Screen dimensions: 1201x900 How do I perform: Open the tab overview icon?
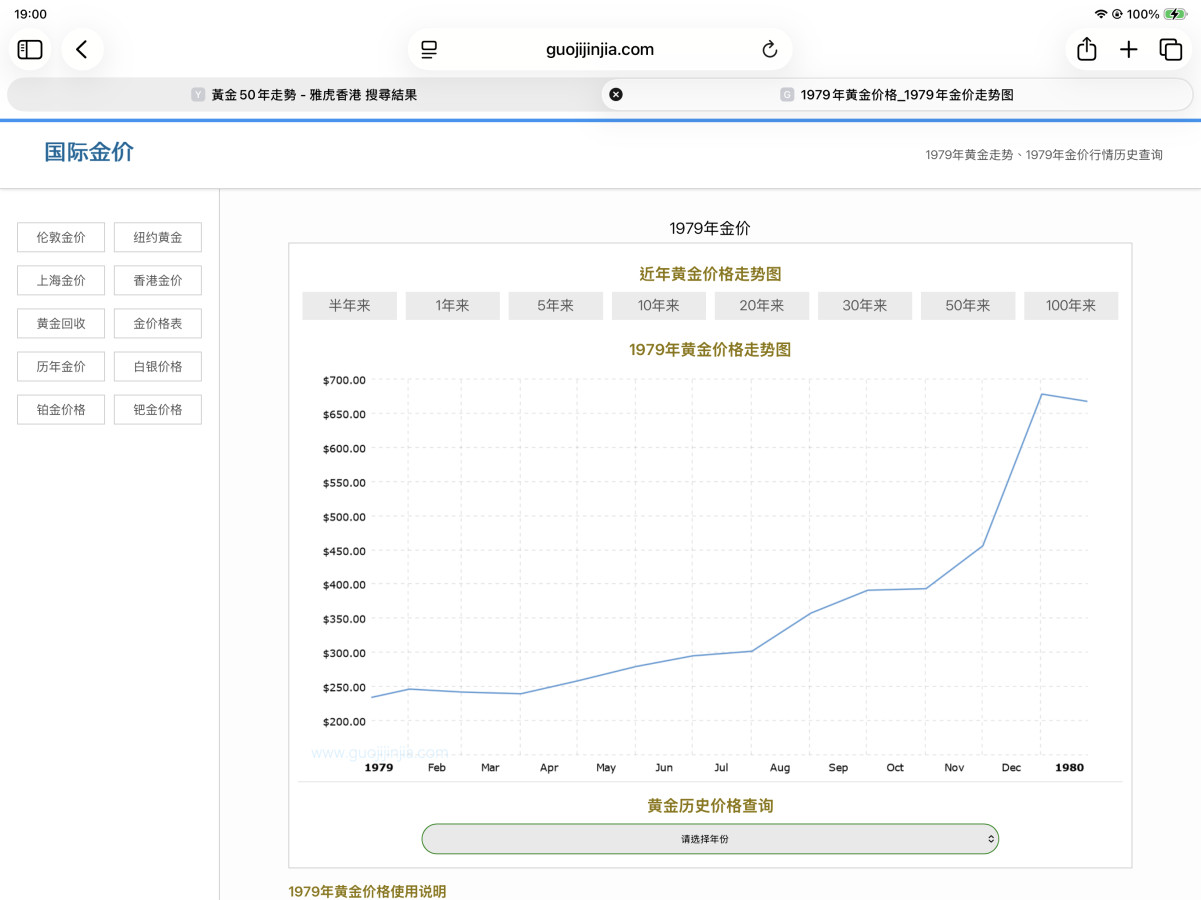(x=1171, y=49)
